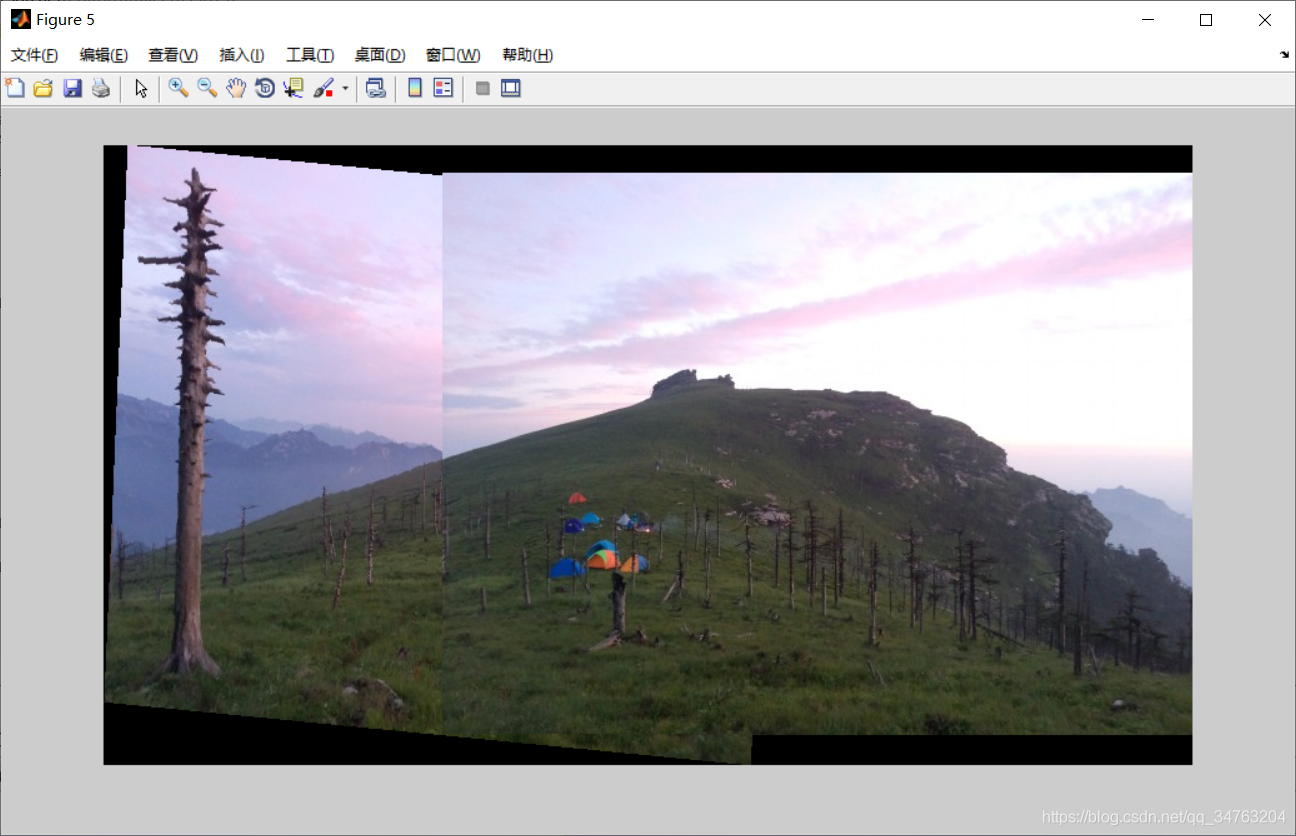Insert a colorbar
Screen dimensions: 1296x836
click(x=415, y=88)
